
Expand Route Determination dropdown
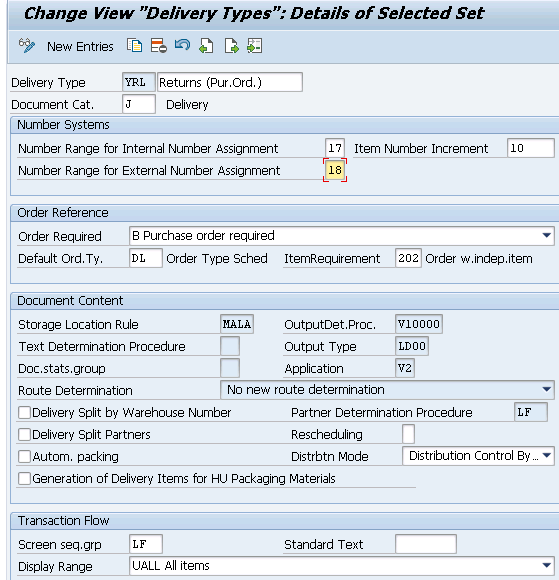tap(546, 390)
